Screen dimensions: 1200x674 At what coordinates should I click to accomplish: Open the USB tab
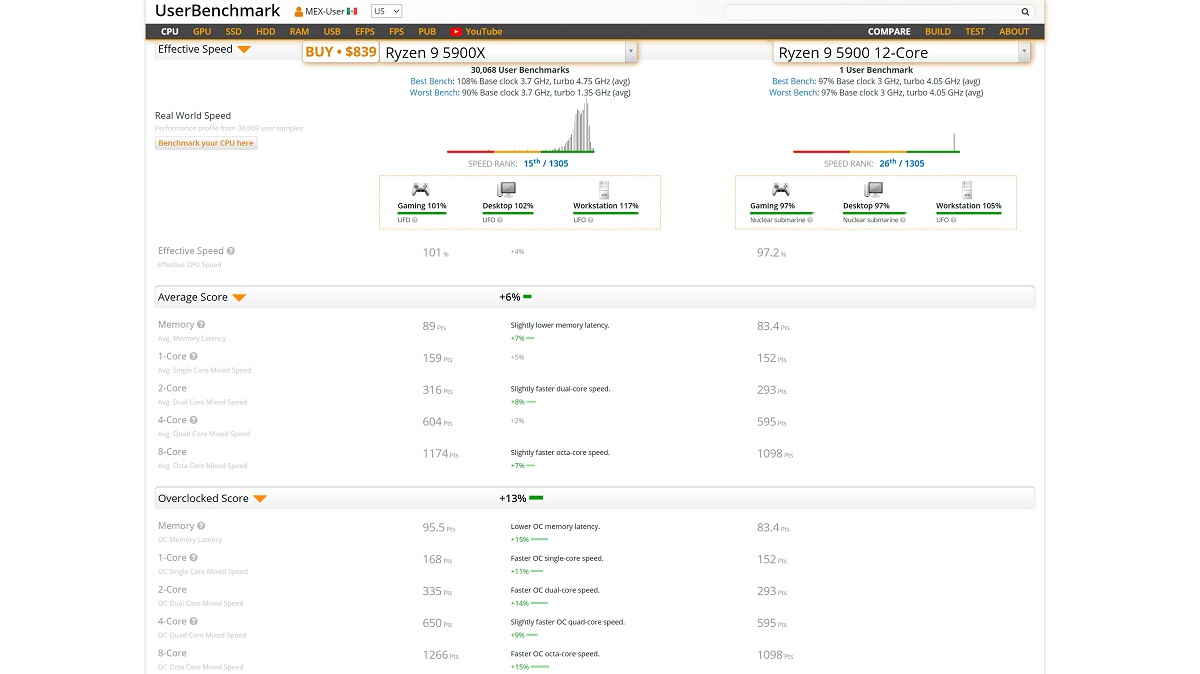[x=332, y=32]
